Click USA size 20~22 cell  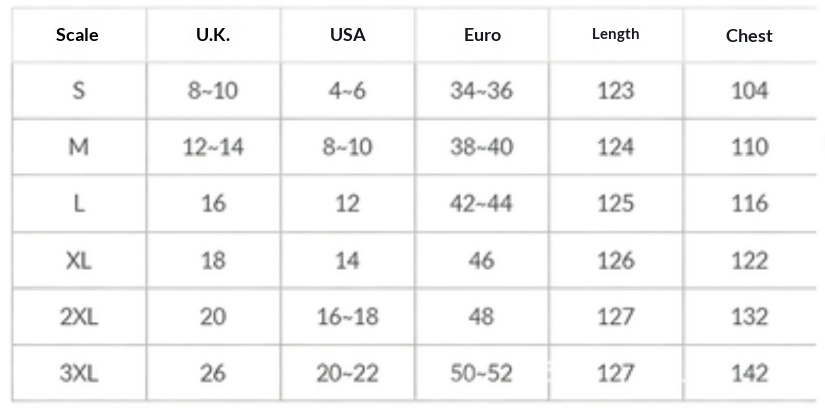(347, 373)
